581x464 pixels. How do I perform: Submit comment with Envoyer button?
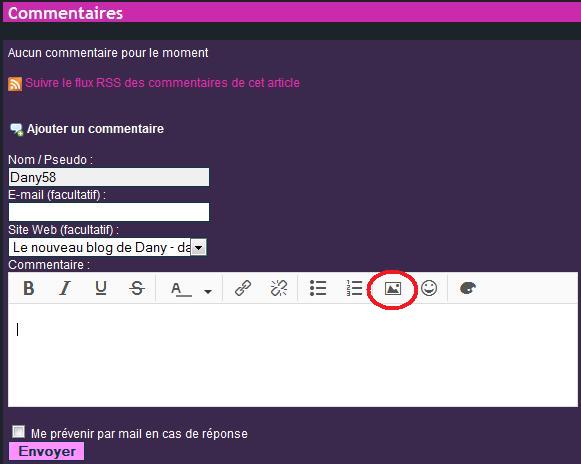coord(47,451)
